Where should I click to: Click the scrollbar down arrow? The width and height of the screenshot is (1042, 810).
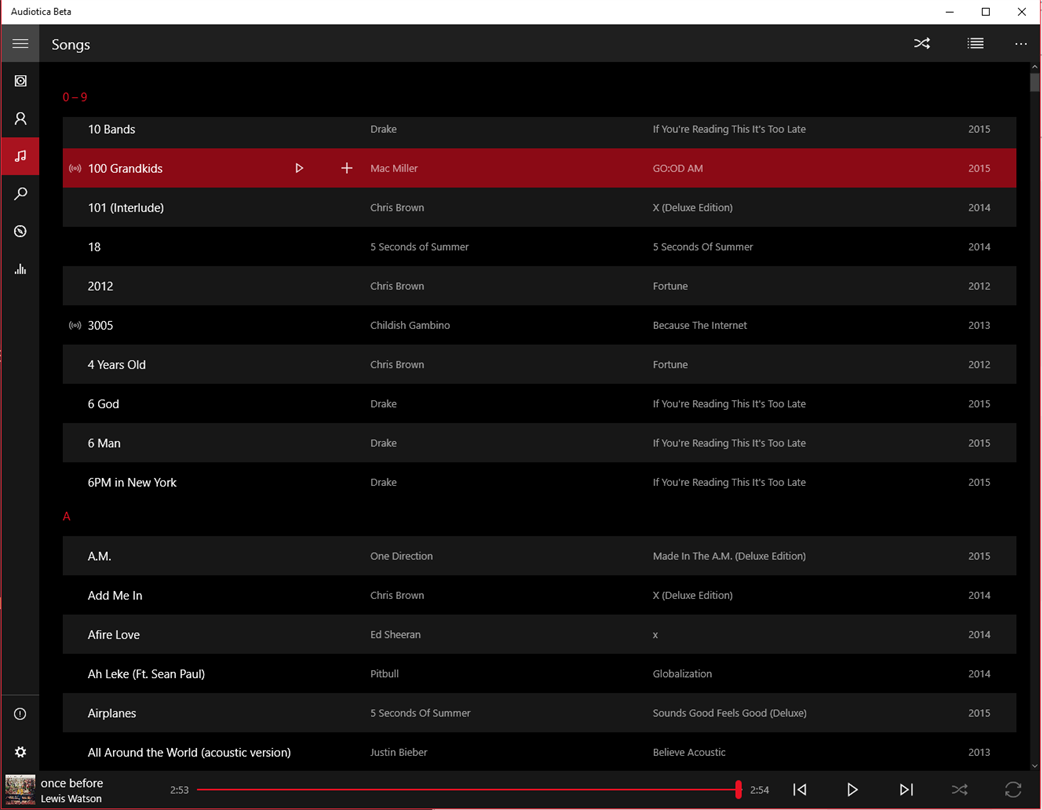(x=1034, y=765)
